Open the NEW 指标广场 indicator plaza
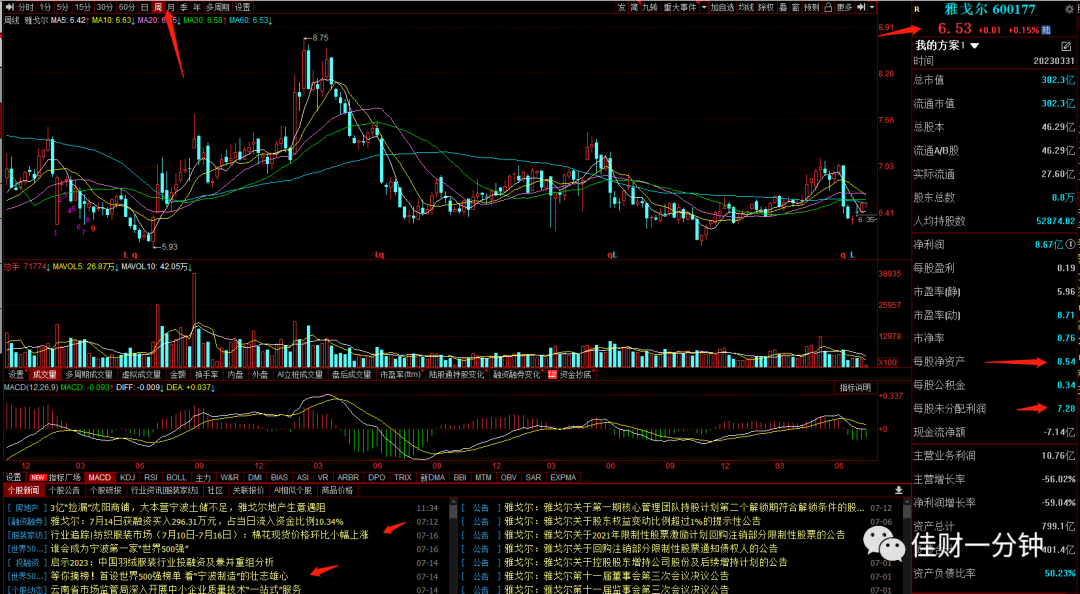Screen dimensions: 1080x594 click(x=55, y=477)
